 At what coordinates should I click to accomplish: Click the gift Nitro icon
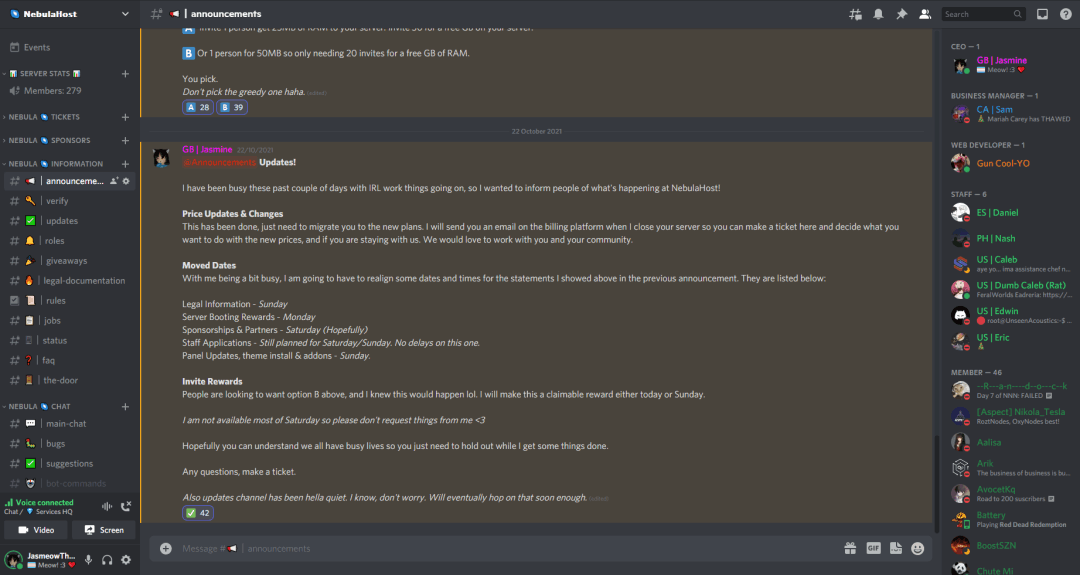coord(850,548)
